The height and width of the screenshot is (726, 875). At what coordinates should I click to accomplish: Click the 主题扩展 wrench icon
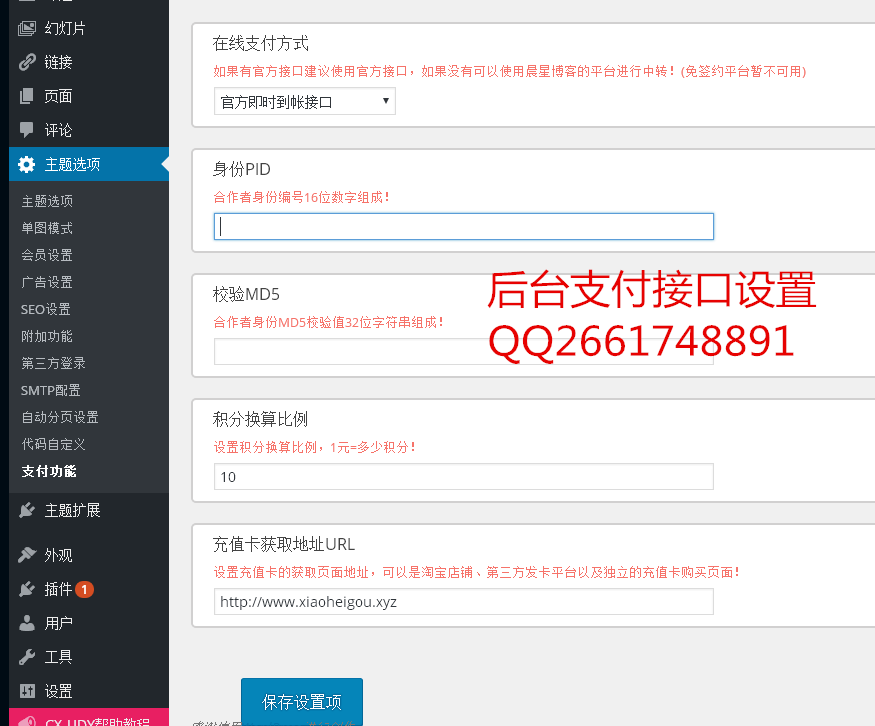pos(27,510)
